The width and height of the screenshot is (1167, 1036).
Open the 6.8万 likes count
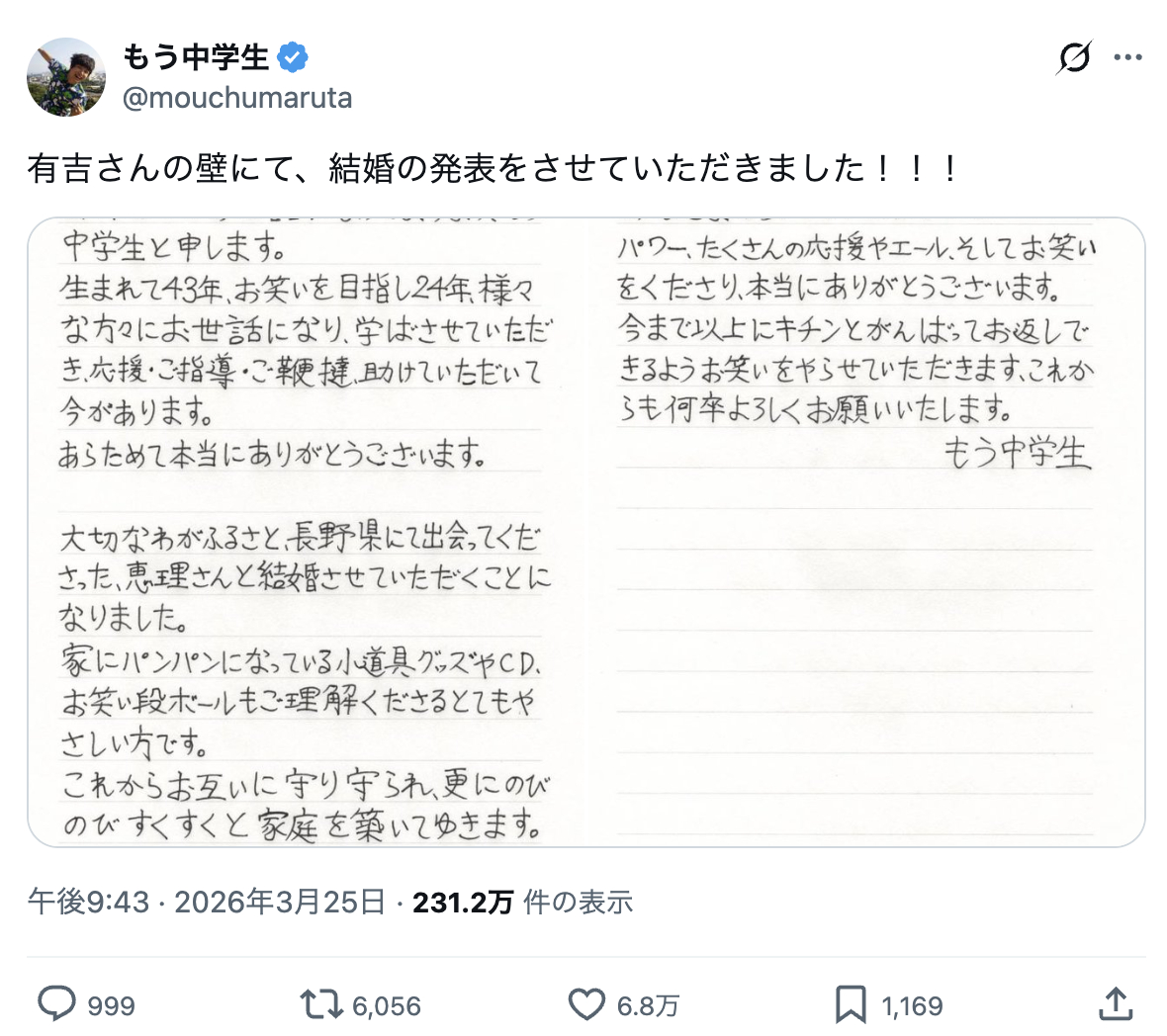coord(648,1004)
